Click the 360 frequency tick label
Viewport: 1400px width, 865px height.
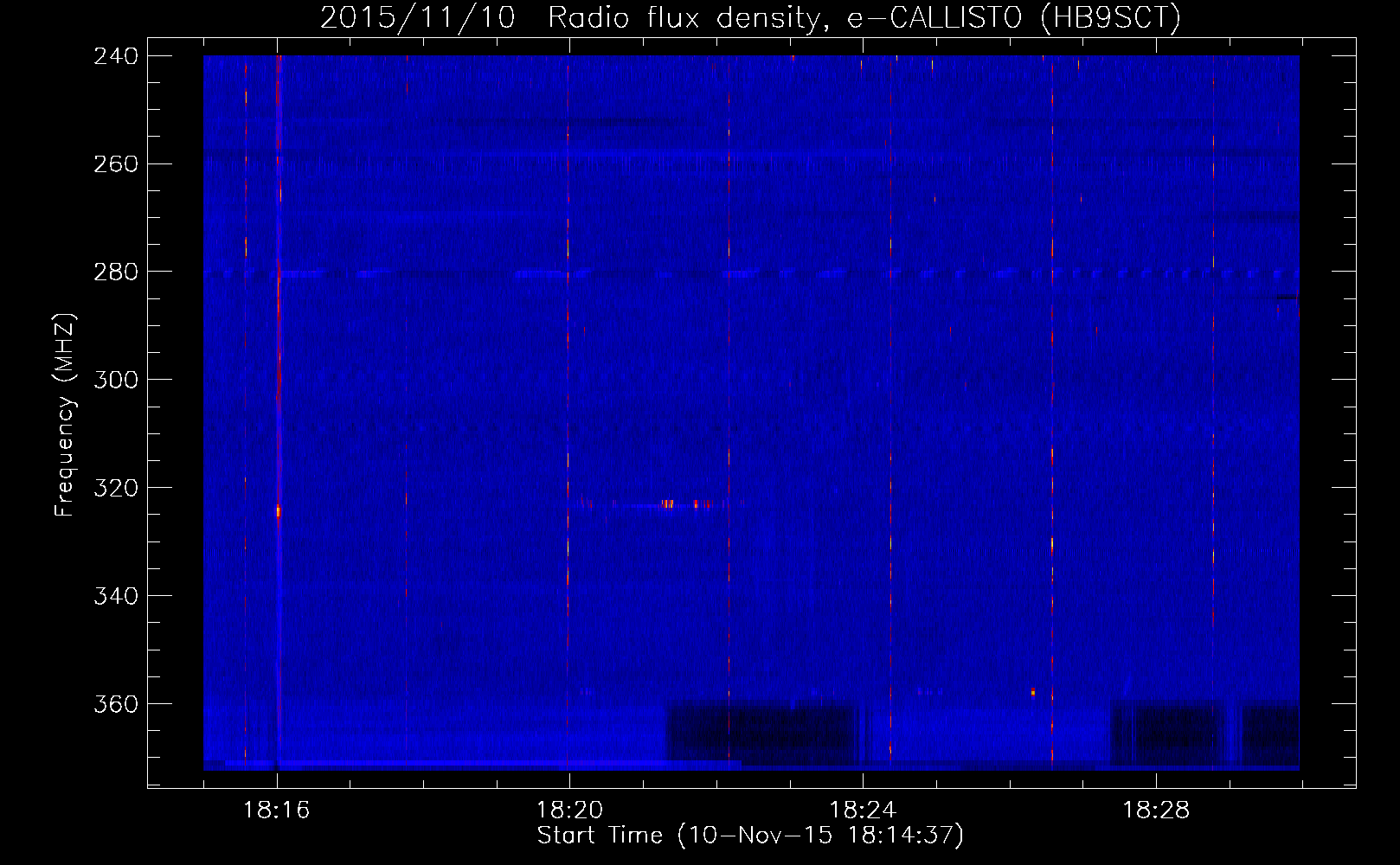tap(116, 704)
